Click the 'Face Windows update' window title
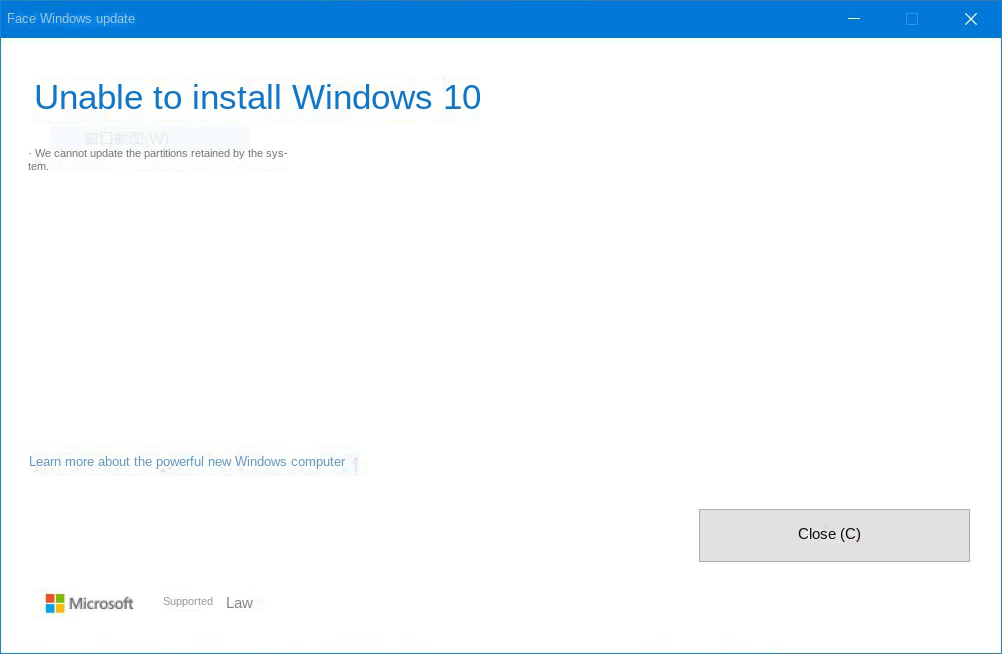The height and width of the screenshot is (654, 1002). pyautogui.click(x=71, y=19)
